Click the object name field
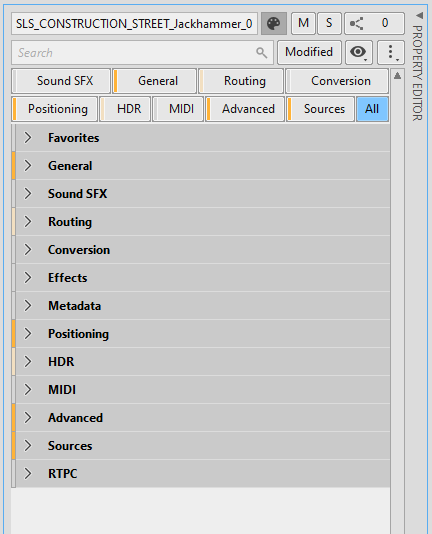The image size is (432, 534). point(134,24)
